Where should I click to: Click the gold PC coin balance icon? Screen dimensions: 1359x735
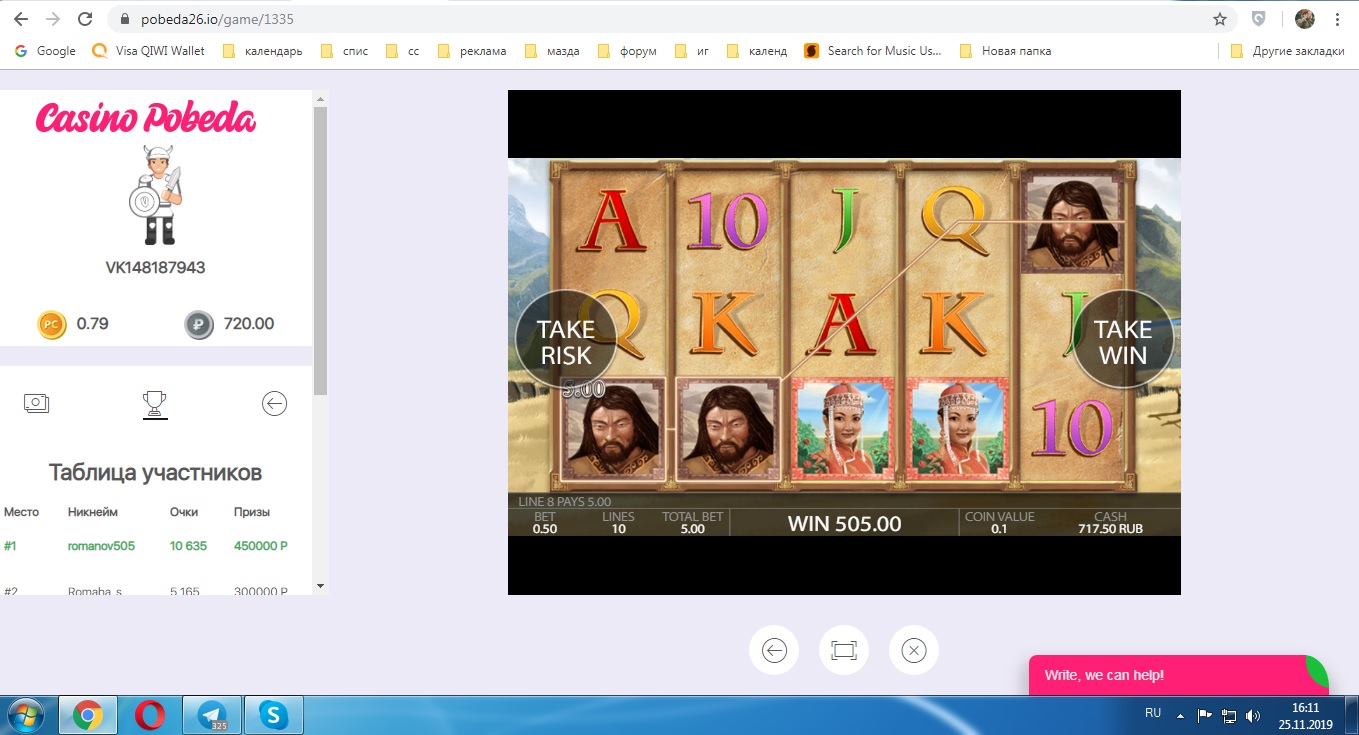coord(52,325)
